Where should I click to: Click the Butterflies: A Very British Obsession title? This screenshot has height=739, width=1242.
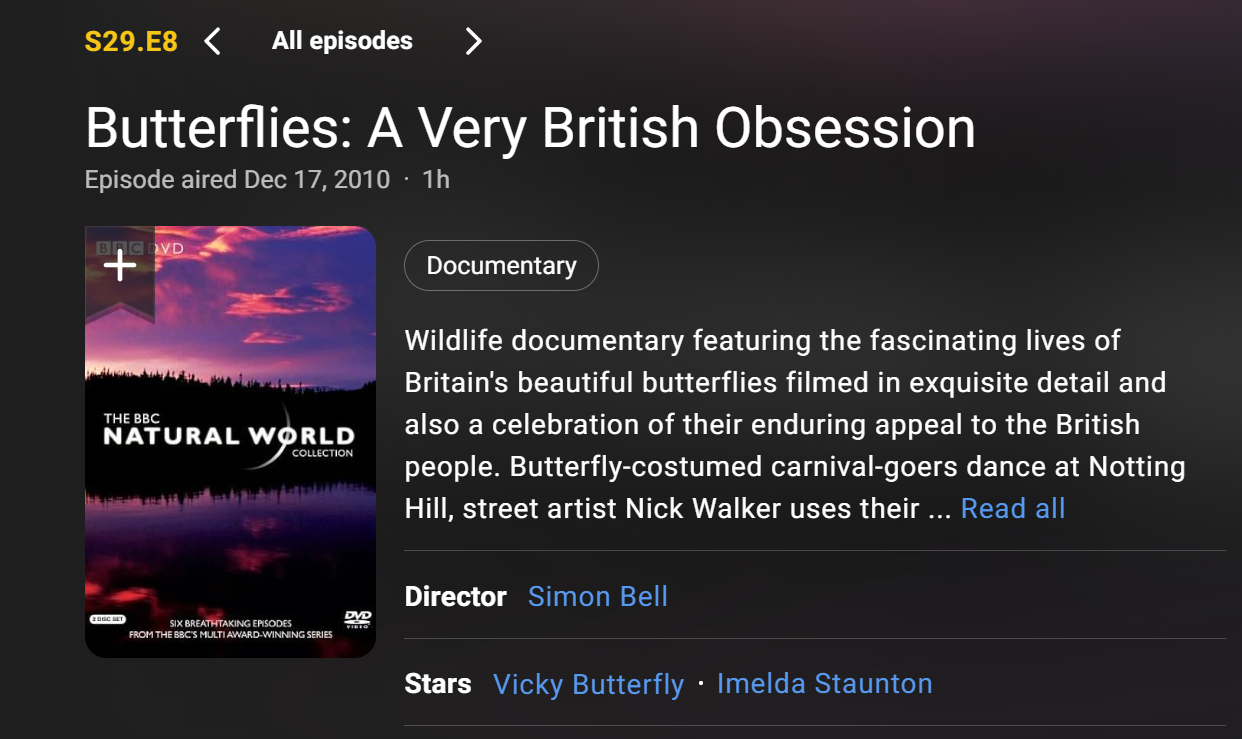(x=530, y=128)
